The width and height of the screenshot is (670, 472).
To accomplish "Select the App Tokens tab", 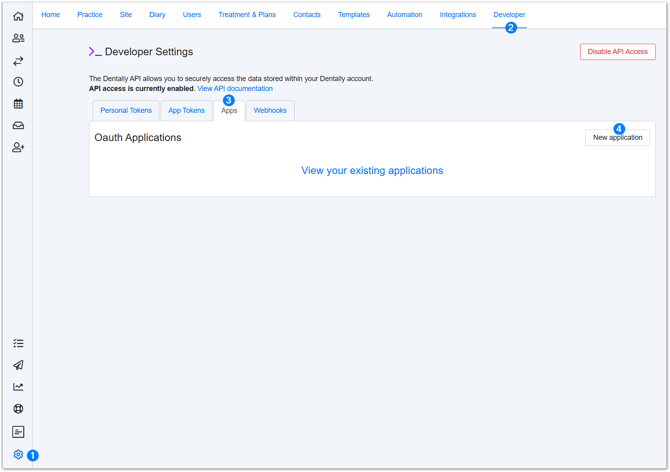I will coord(186,111).
